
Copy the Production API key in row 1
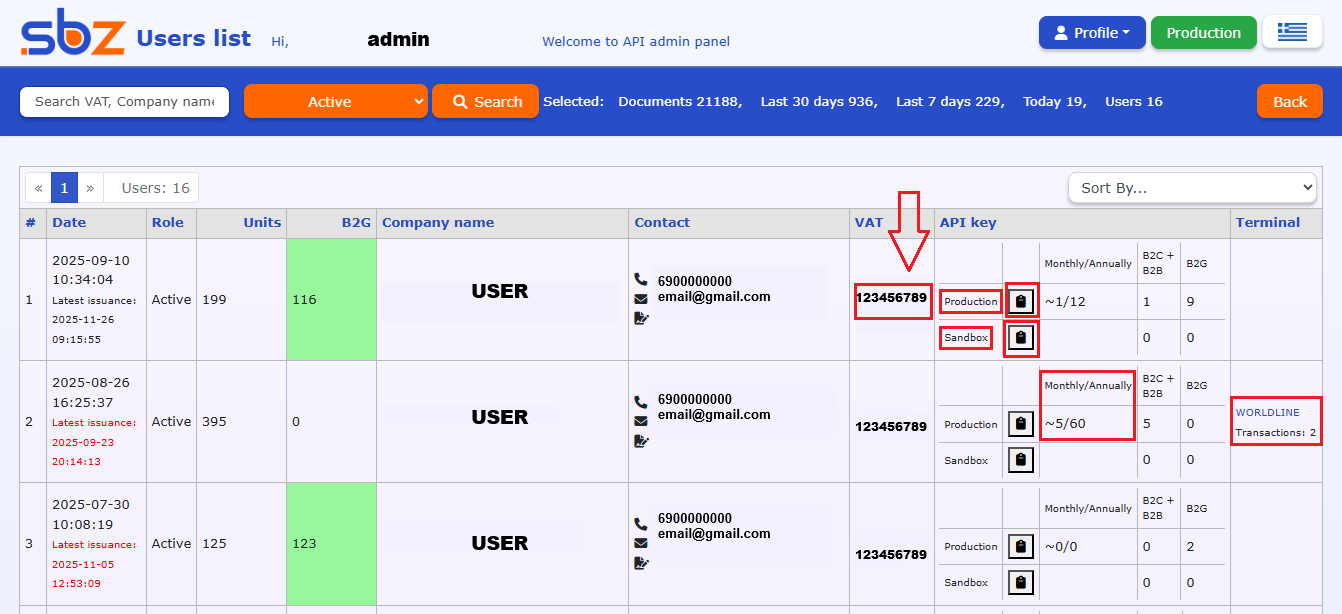pyautogui.click(x=1020, y=301)
